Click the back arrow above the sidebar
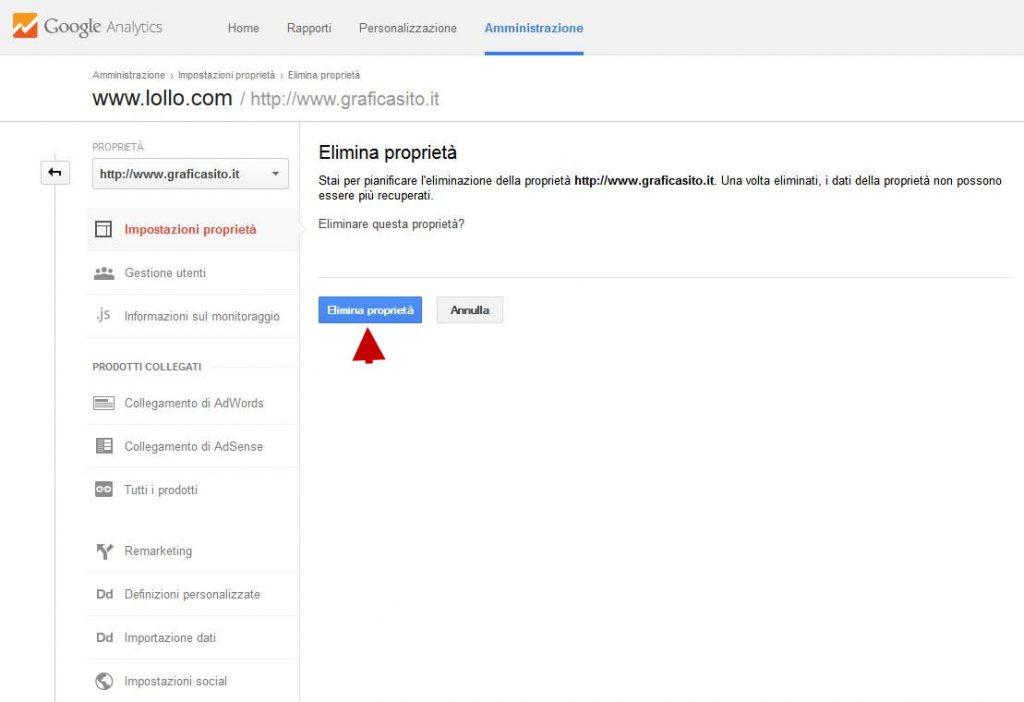This screenshot has width=1024, height=702. point(55,172)
